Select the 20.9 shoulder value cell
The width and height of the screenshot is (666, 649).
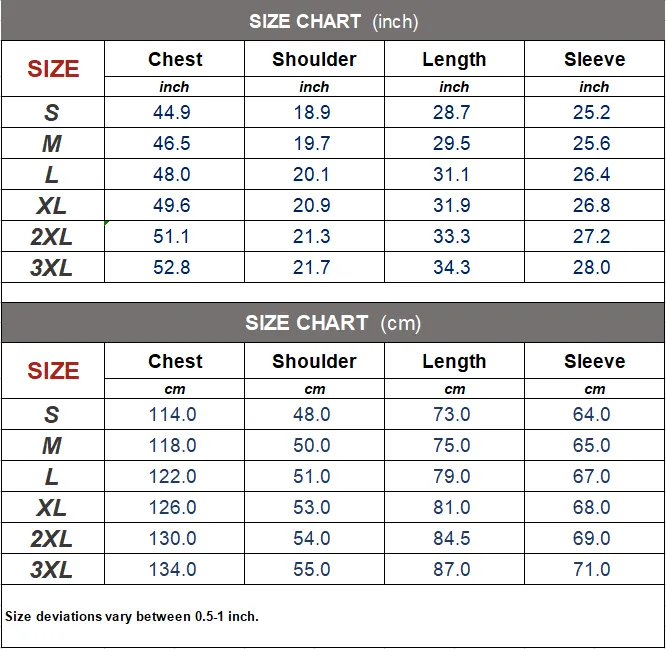point(312,206)
